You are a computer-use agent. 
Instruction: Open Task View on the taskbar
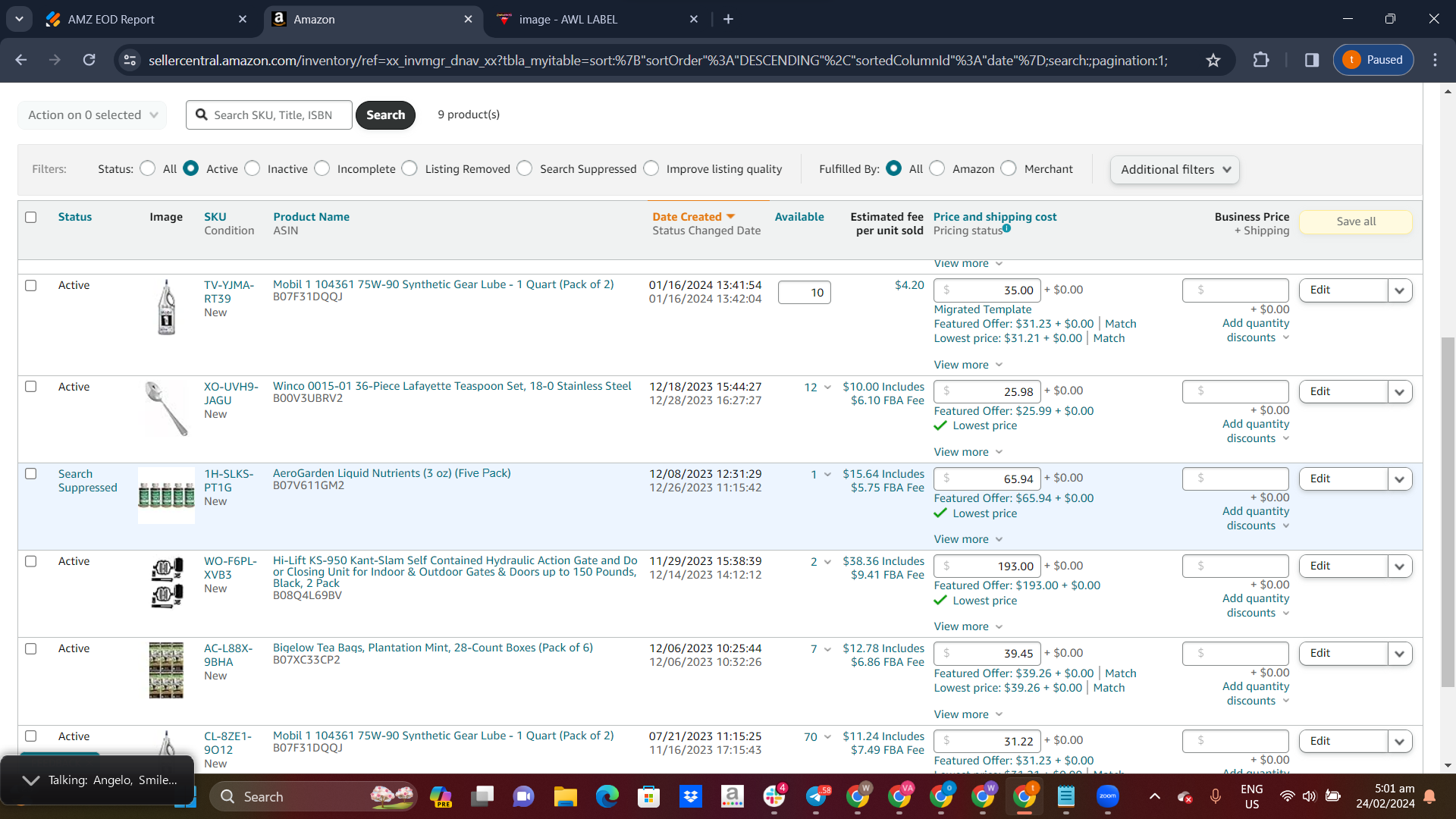(482, 796)
